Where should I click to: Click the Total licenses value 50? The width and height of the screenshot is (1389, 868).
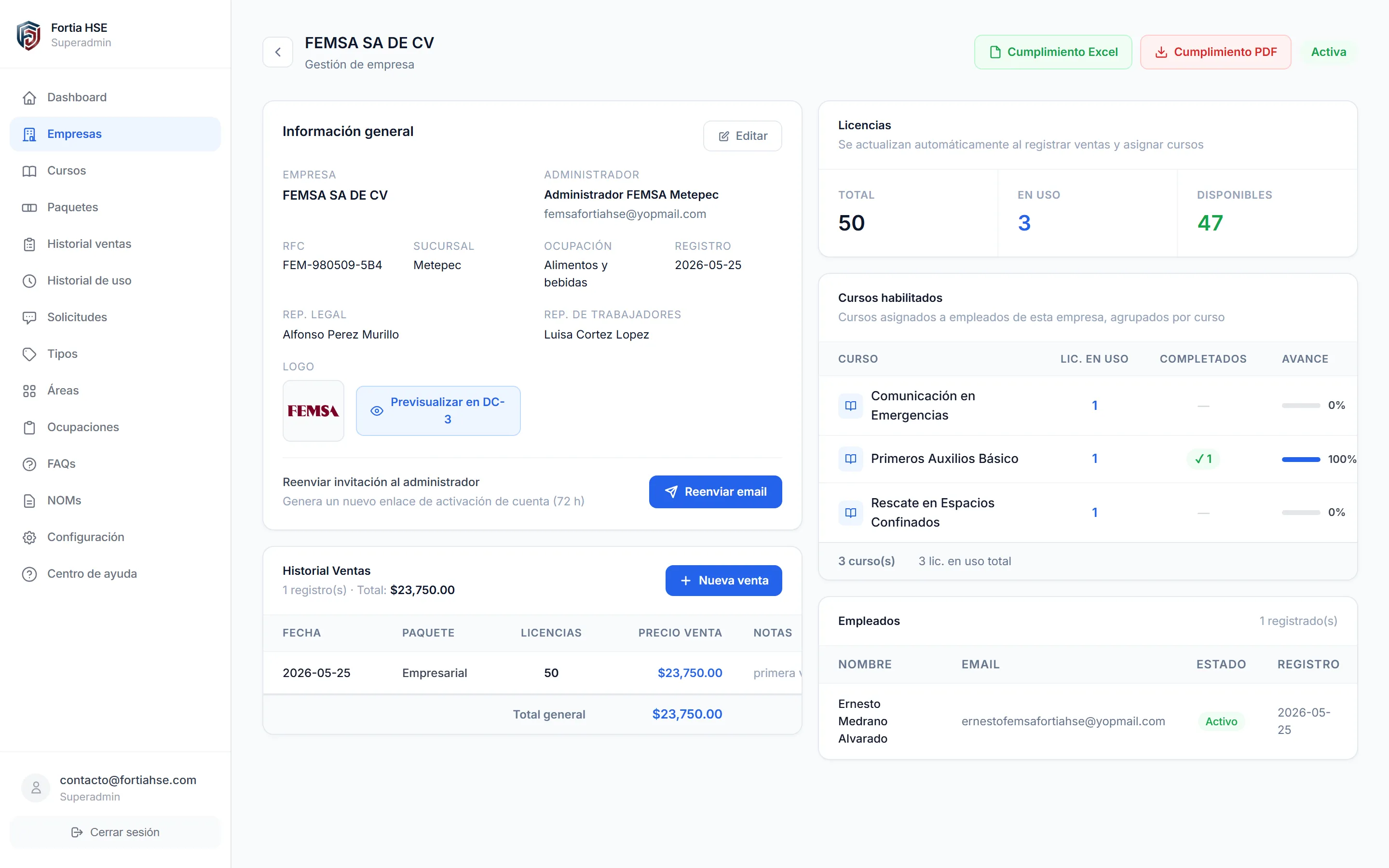[852, 223]
